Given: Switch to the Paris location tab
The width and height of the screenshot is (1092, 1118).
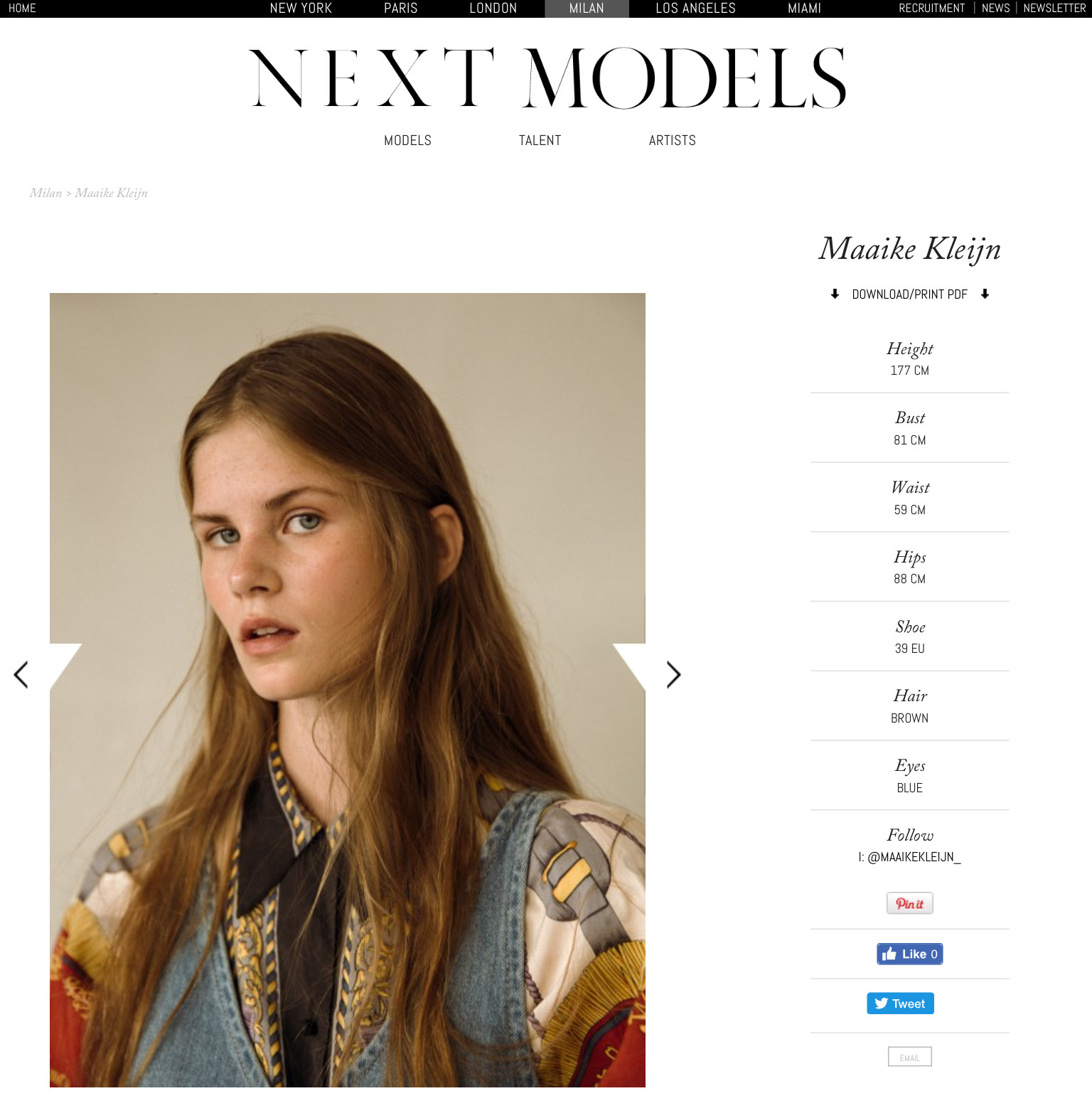Looking at the screenshot, I should coord(400,9).
